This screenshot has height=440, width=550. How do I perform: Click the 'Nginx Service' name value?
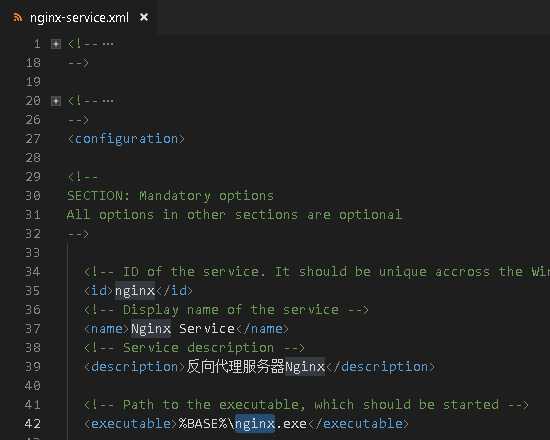(183, 329)
